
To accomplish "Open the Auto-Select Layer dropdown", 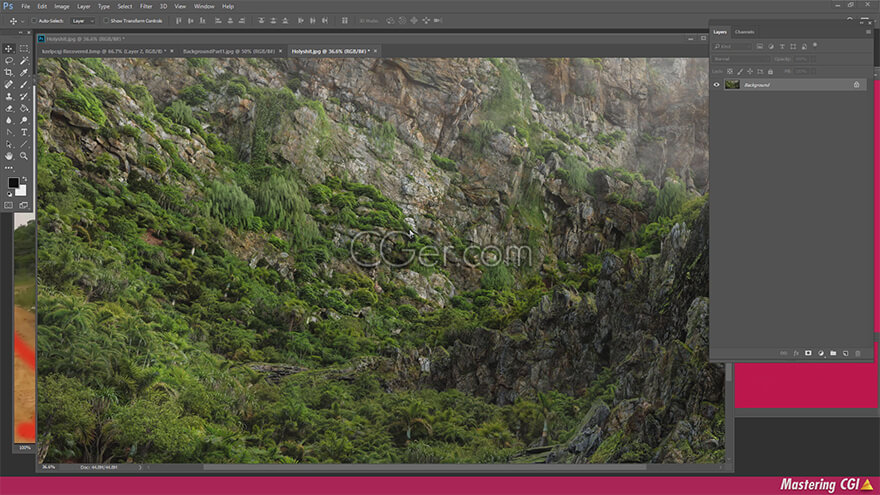I will pos(82,21).
